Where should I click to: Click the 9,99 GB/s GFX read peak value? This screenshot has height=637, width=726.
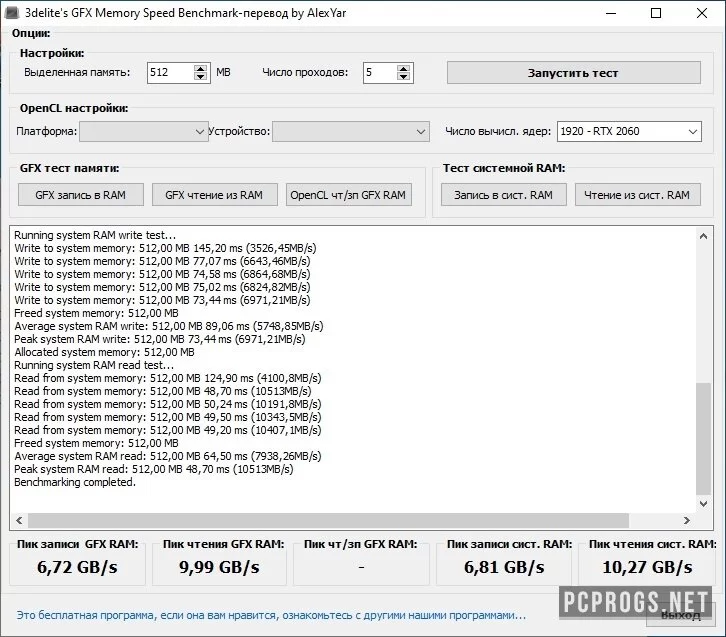(x=219, y=567)
